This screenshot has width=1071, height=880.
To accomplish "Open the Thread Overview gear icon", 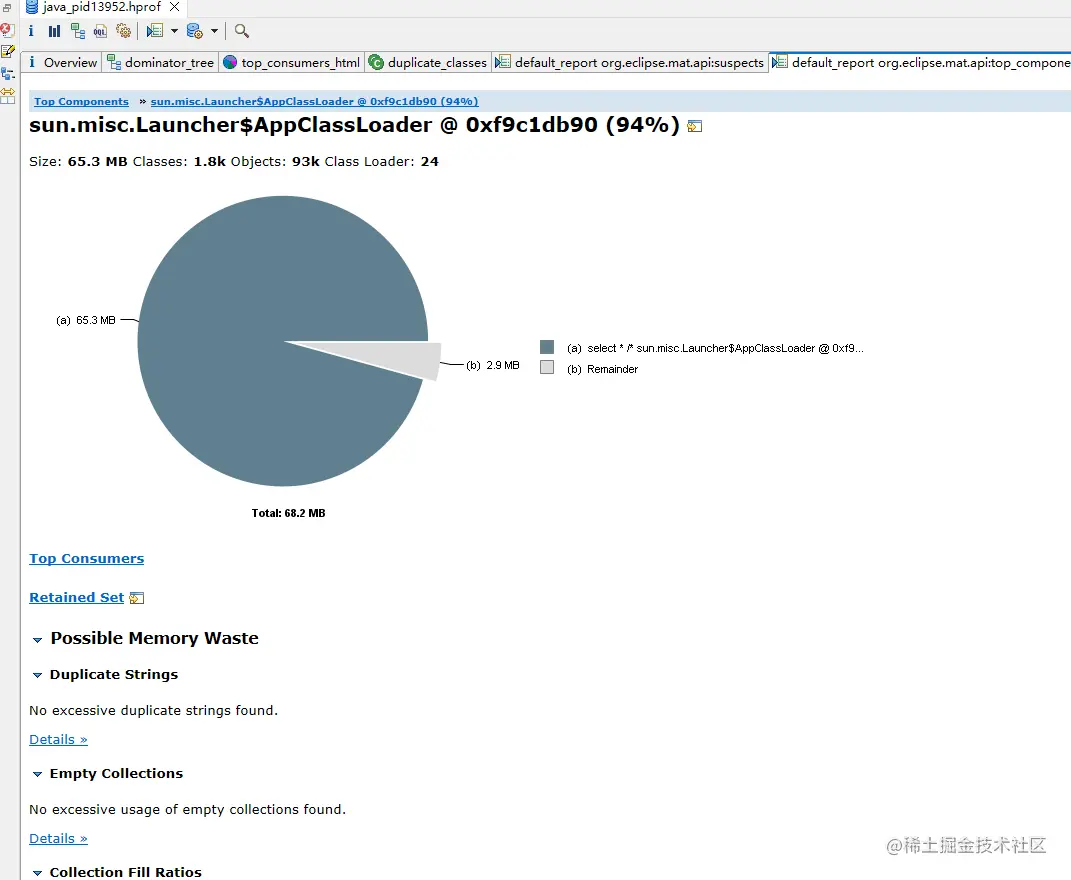I will (124, 31).
